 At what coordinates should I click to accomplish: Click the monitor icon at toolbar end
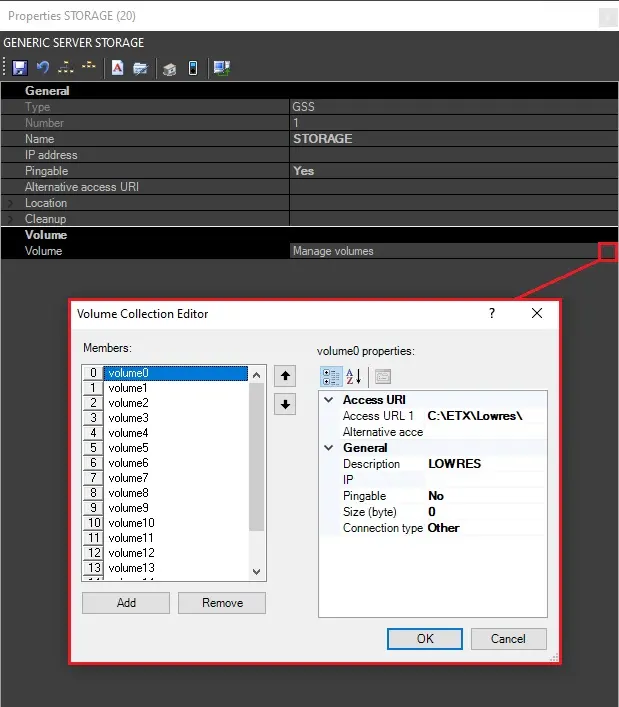[x=222, y=68]
